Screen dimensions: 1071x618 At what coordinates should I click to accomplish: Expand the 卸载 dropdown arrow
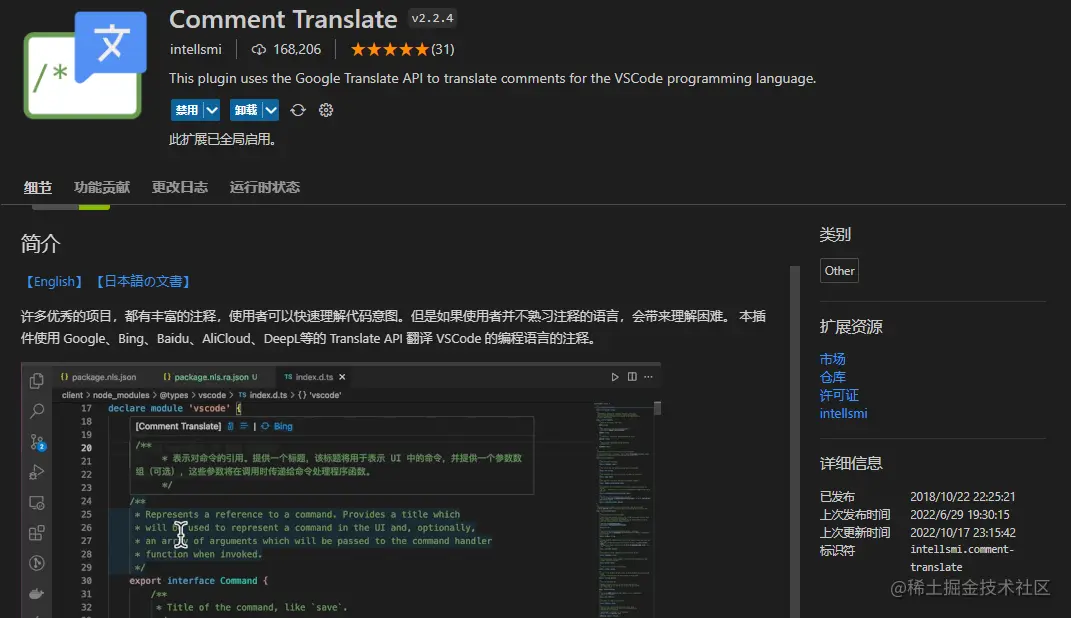point(271,110)
